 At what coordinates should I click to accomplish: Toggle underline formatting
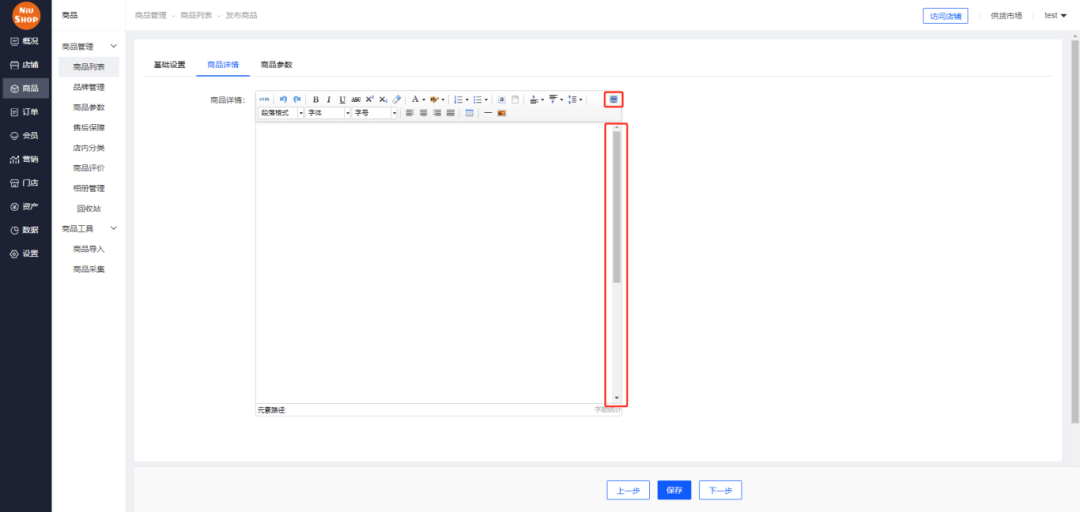[342, 99]
